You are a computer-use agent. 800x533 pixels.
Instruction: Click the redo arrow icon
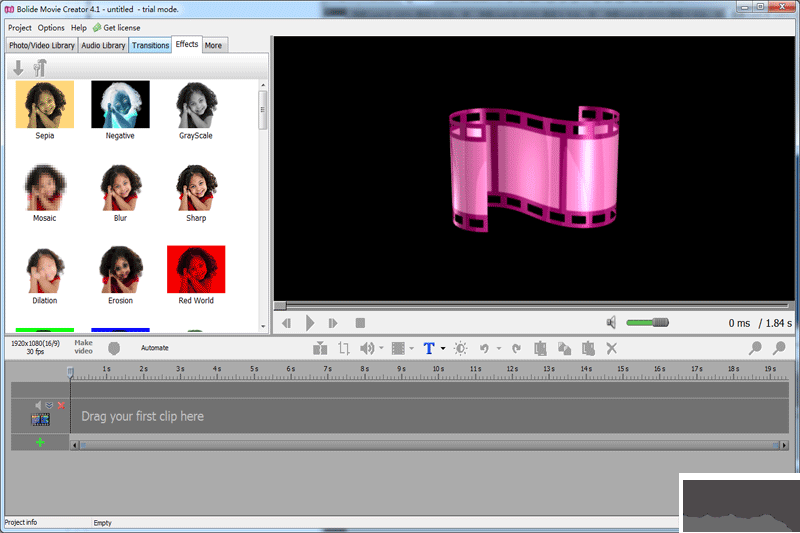tap(516, 348)
